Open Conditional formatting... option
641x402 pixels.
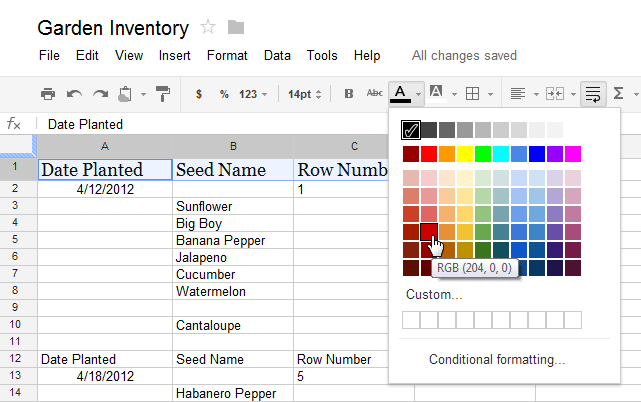497,359
